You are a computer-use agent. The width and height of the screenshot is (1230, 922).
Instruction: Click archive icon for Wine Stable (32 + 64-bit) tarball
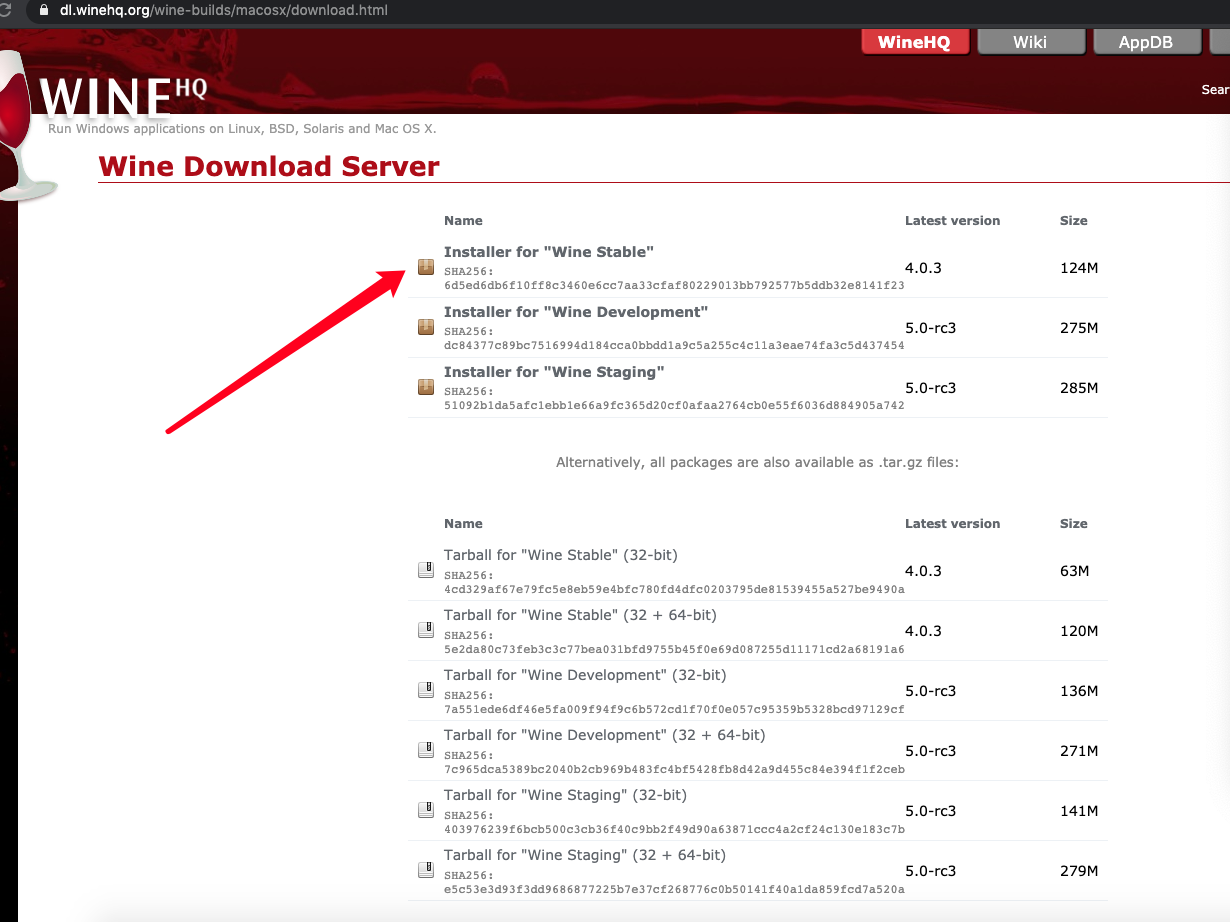pos(426,631)
